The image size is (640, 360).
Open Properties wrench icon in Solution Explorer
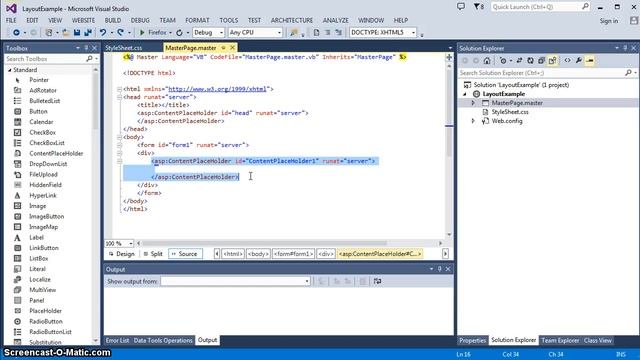pos(579,60)
